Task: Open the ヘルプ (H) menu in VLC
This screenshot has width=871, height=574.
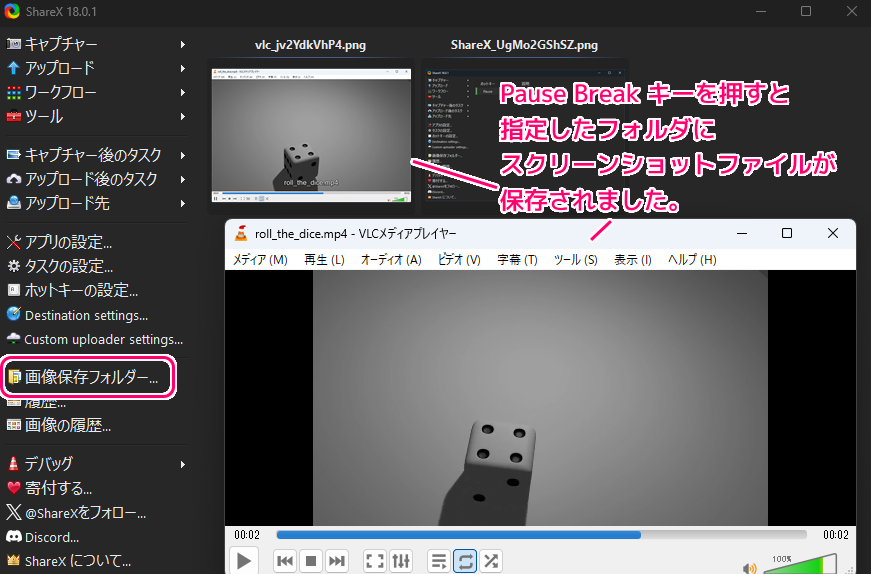Action: point(692,259)
